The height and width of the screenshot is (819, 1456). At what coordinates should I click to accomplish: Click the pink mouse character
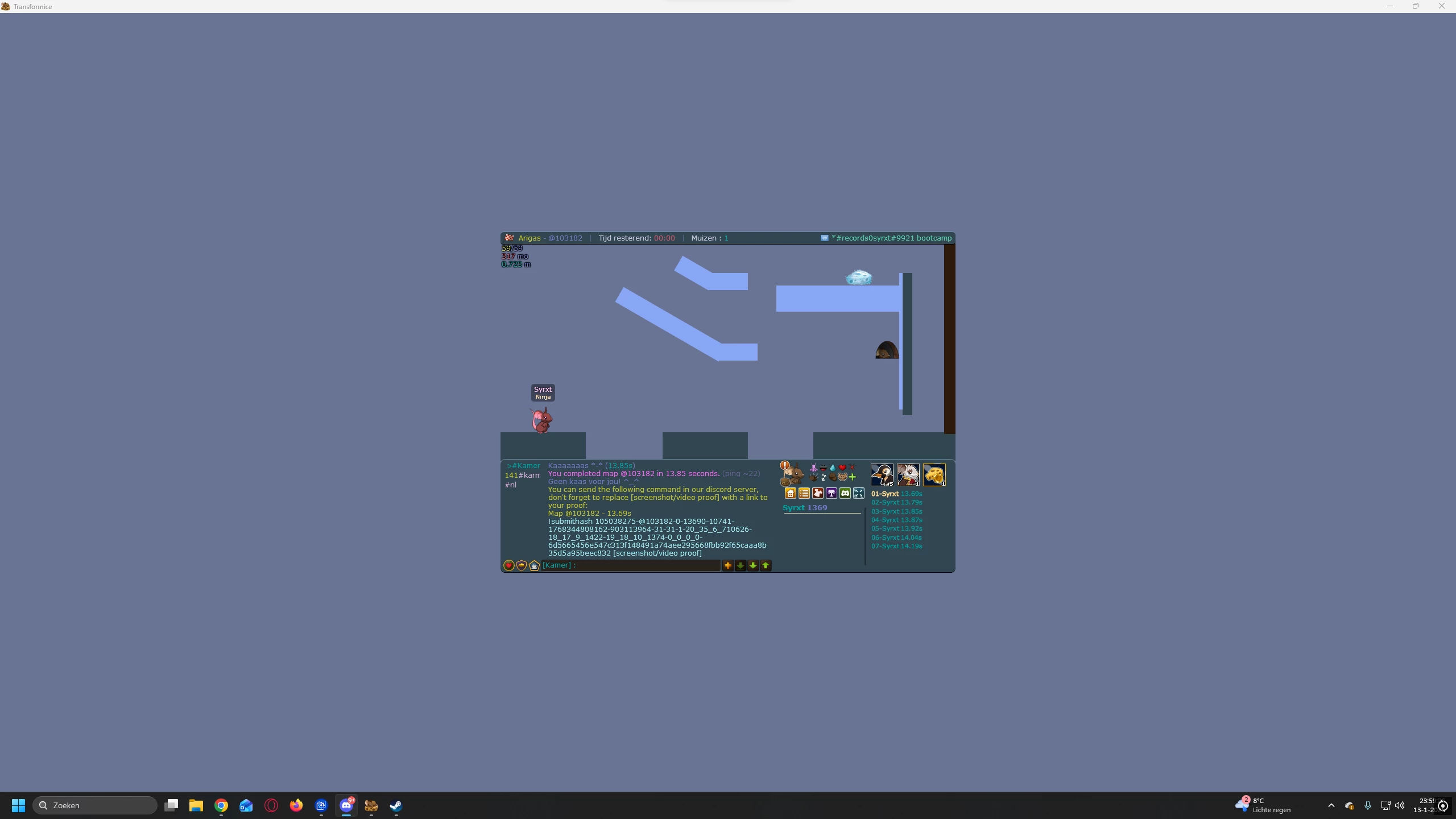tap(542, 420)
